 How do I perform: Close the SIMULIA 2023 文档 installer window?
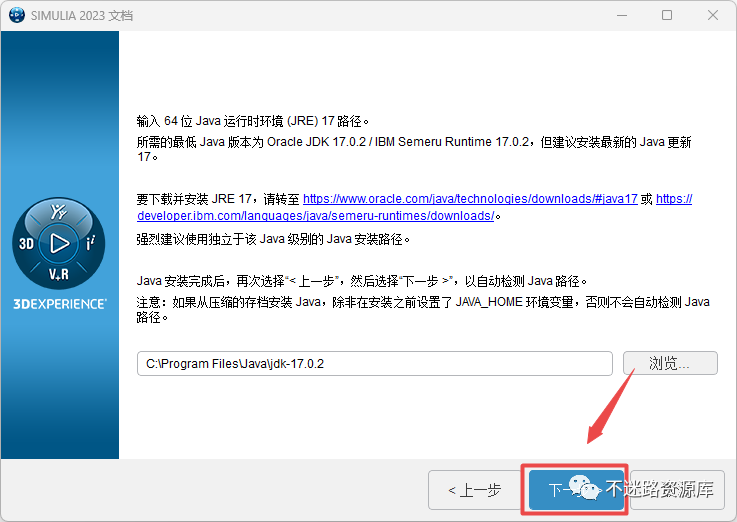(713, 15)
